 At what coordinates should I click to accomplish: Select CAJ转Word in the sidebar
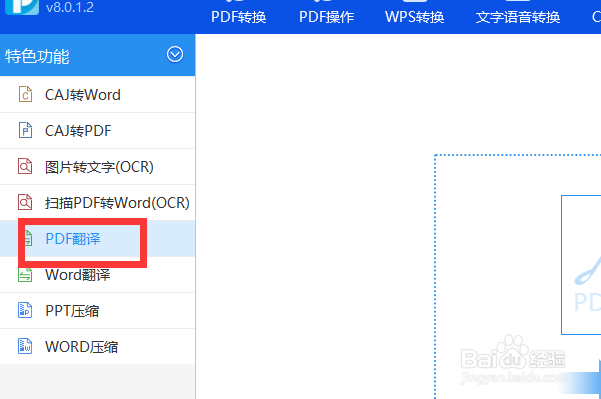coord(97,95)
